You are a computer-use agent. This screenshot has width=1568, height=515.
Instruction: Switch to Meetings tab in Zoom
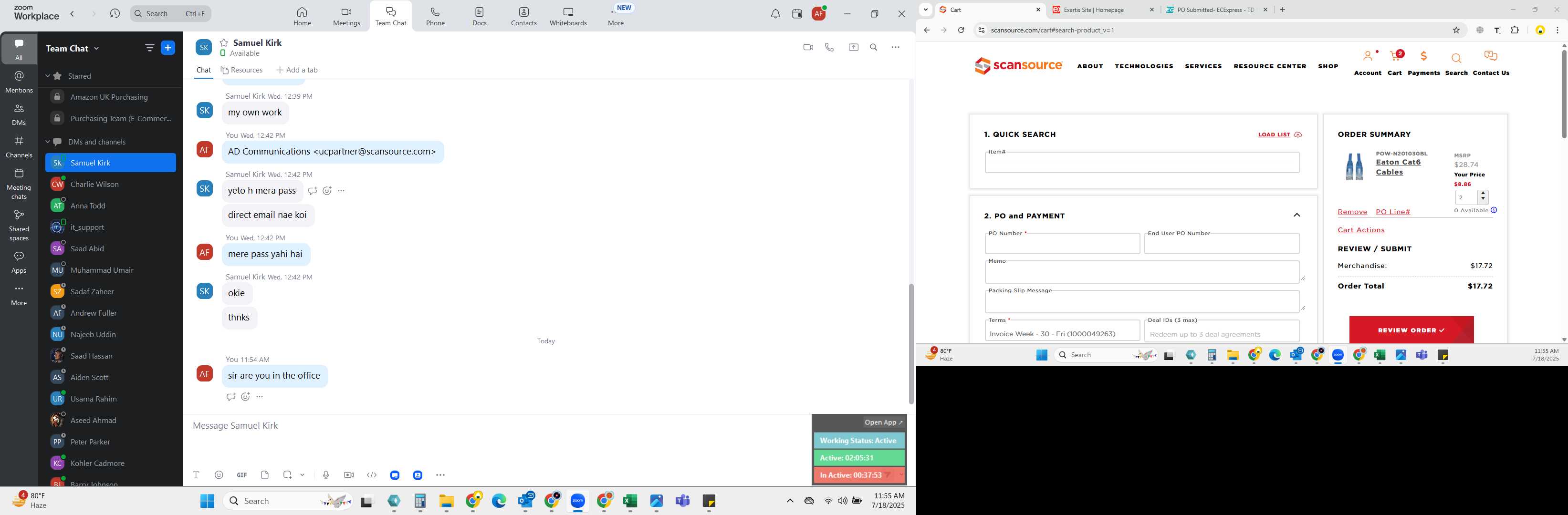(x=346, y=16)
